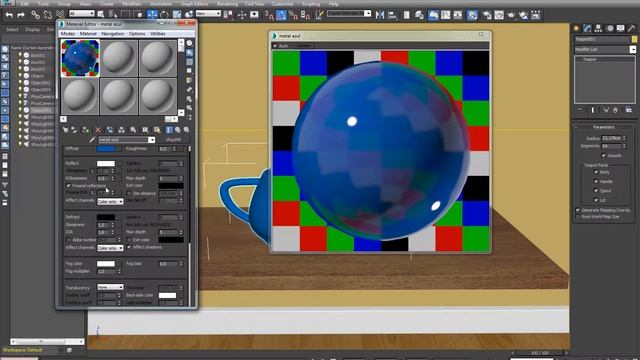
Task: Toggle Auto checkbox in metal azul preview window
Action: (275, 46)
